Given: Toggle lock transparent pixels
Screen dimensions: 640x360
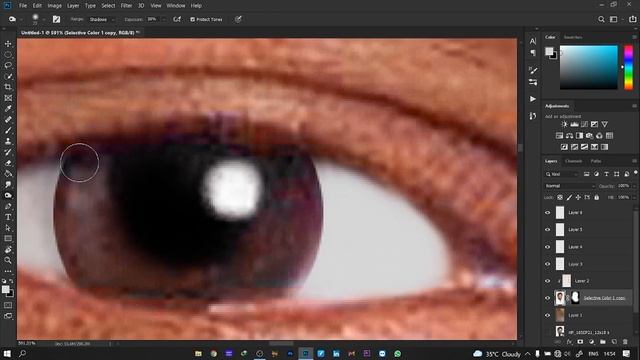Looking at the screenshot, I should pos(560,198).
